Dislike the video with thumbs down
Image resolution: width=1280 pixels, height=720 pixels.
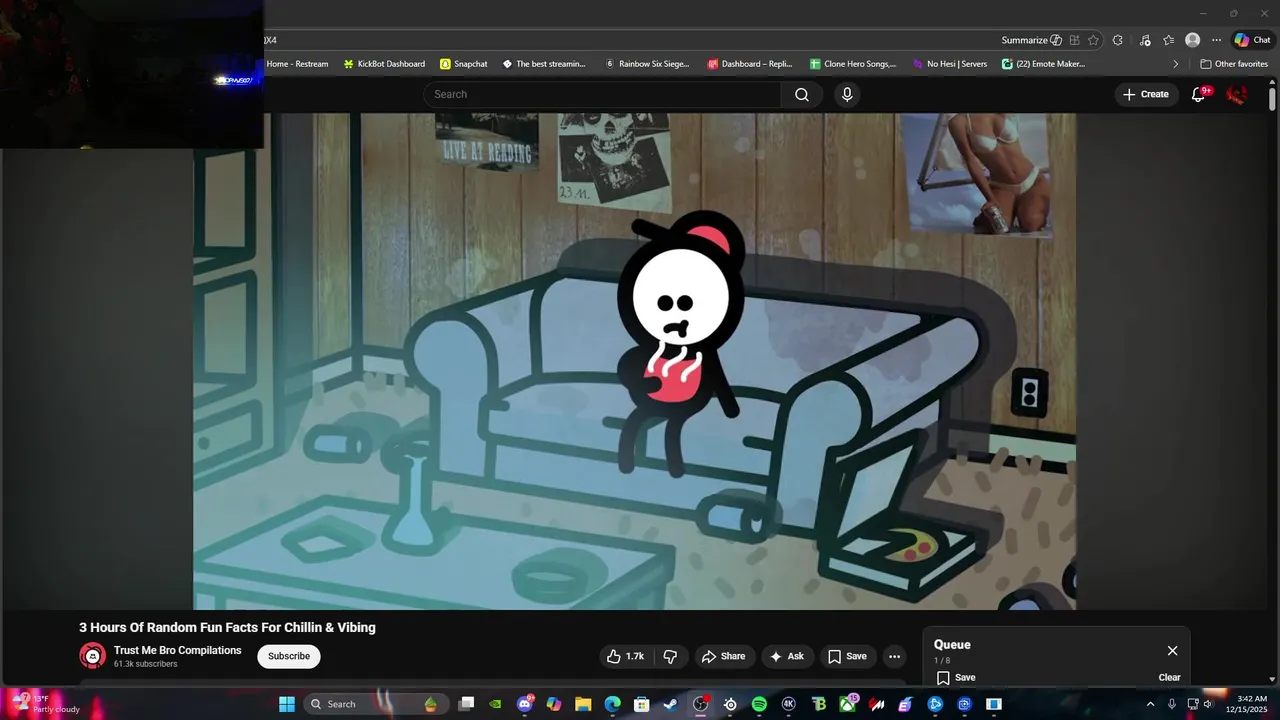670,656
